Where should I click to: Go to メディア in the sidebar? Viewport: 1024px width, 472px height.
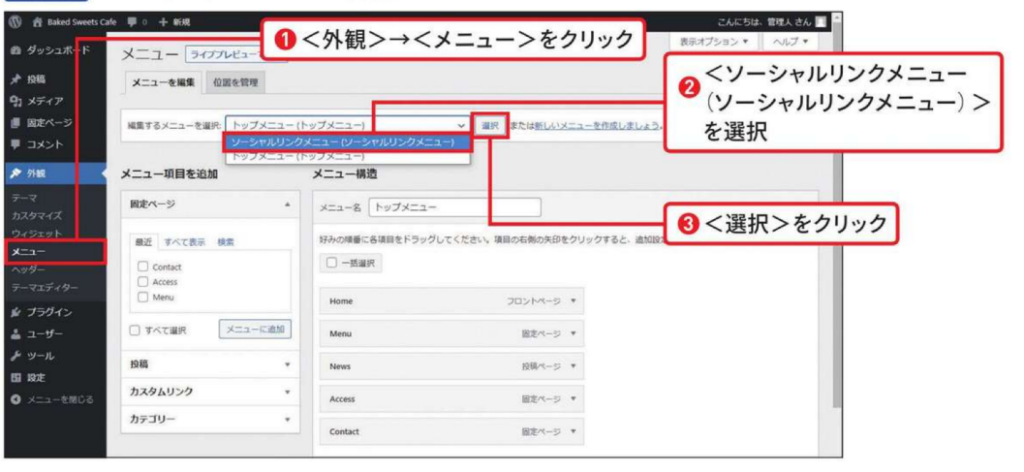point(43,100)
